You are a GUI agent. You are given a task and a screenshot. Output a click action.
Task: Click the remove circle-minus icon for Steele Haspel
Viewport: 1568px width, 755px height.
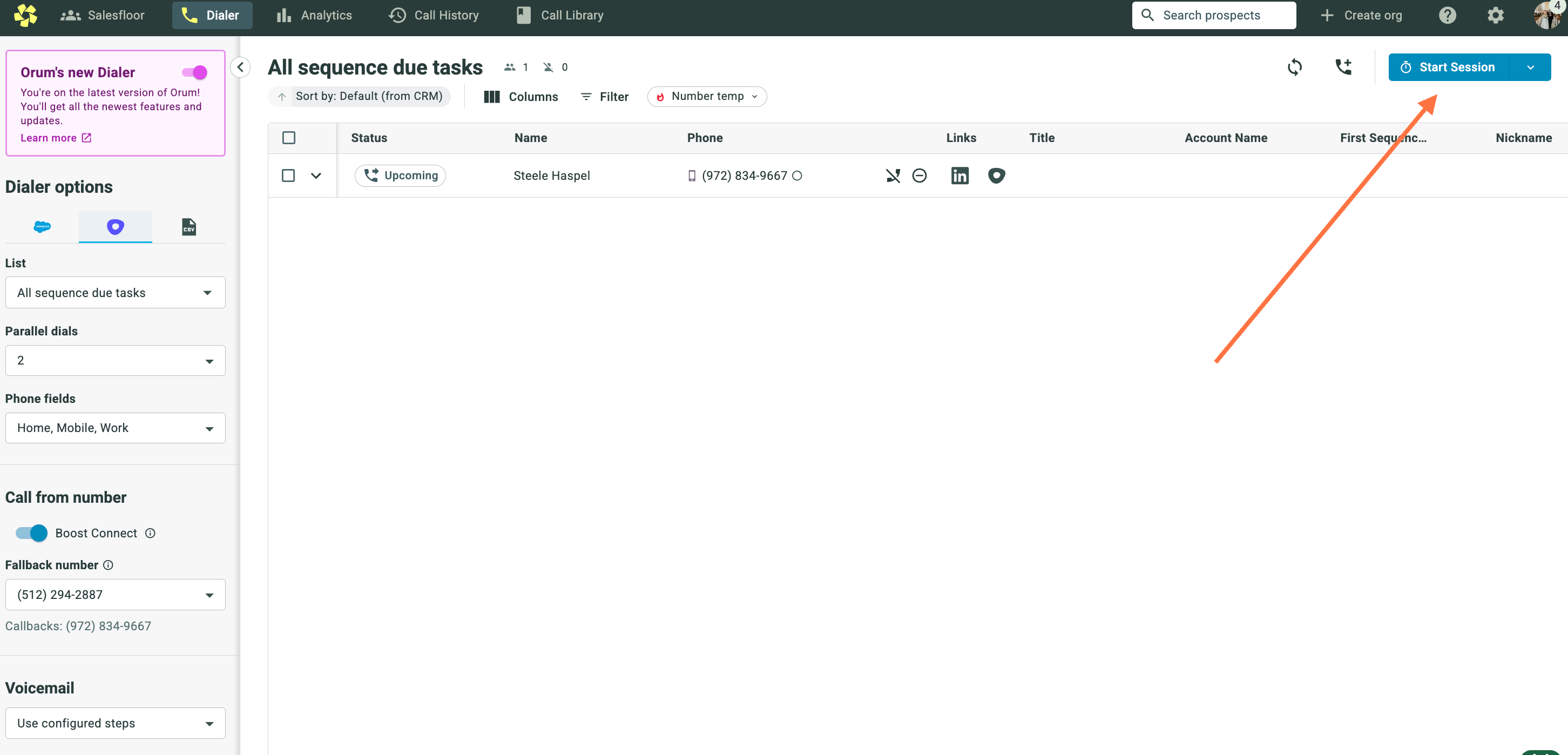(920, 176)
